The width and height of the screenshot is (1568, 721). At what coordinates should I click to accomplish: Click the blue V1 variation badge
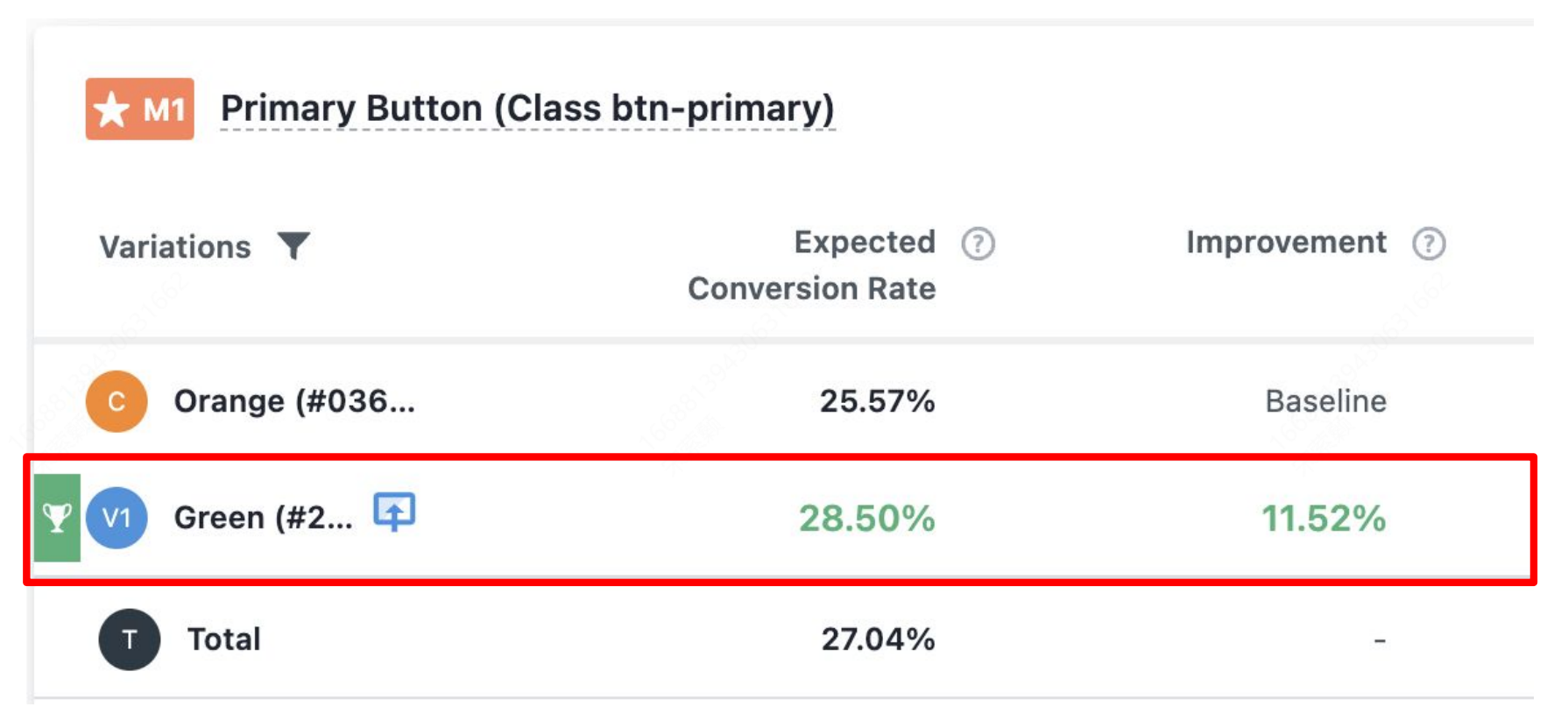coord(115,517)
